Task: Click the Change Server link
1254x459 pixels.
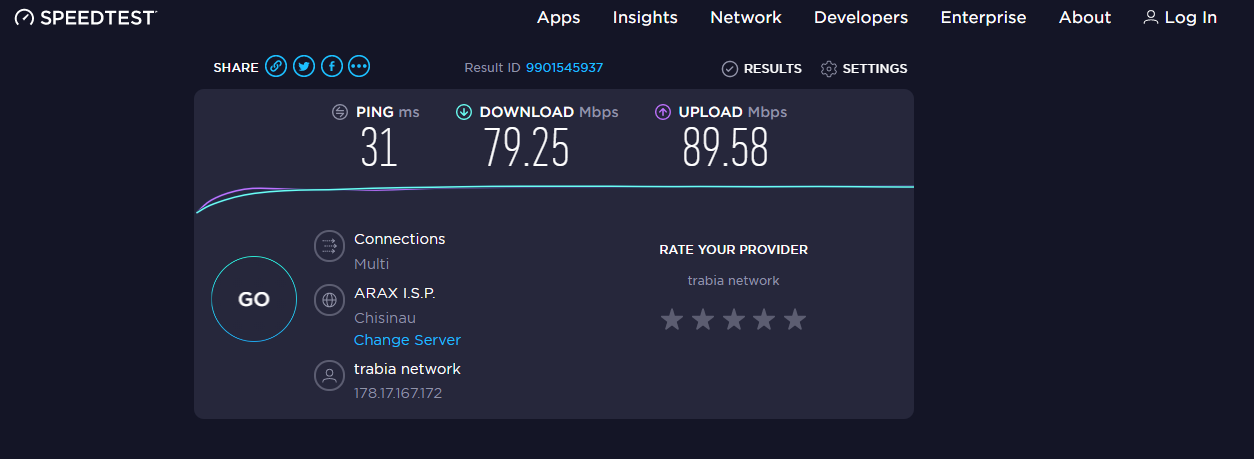Action: tap(407, 340)
